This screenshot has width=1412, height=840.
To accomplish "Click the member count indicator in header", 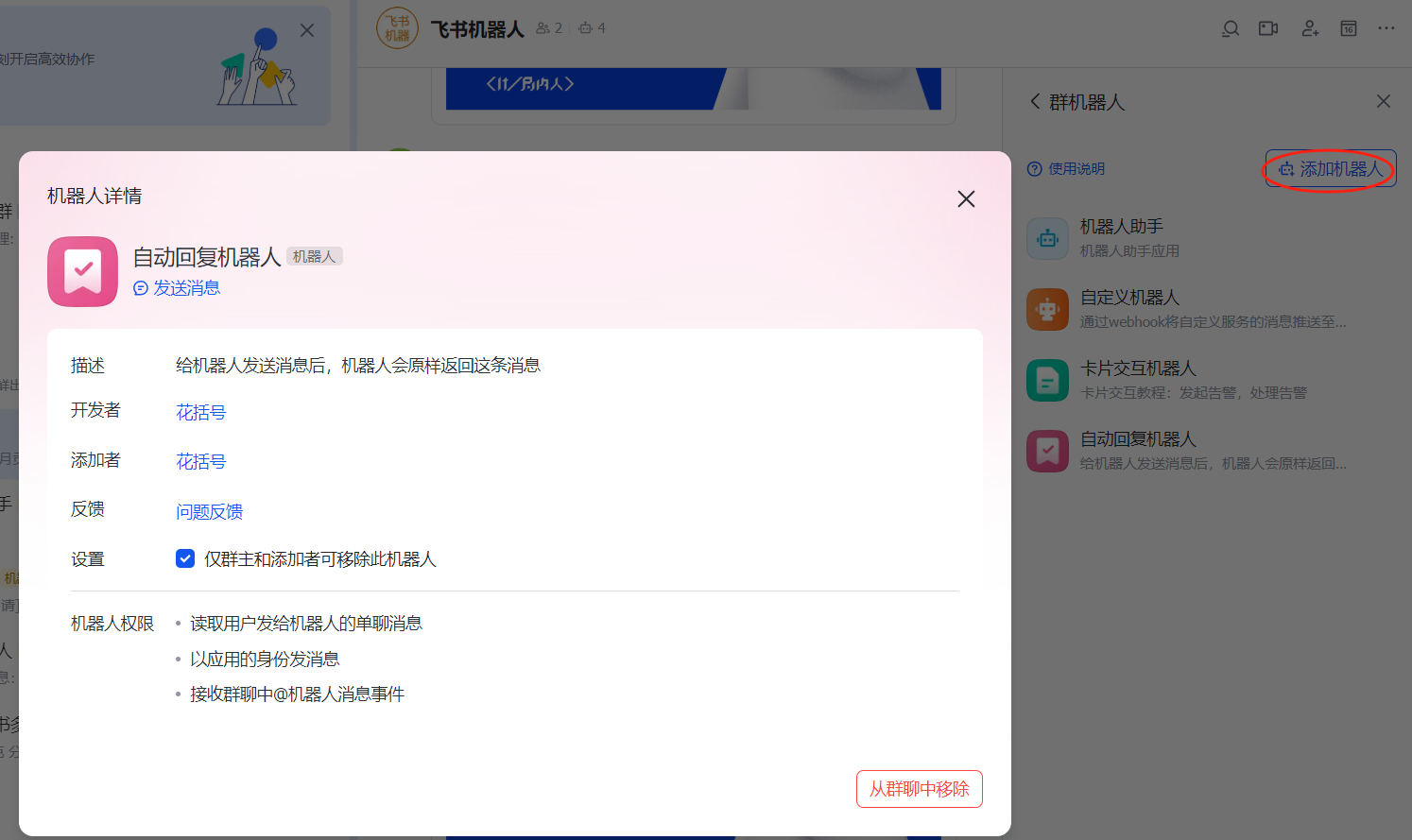I will click(x=549, y=28).
